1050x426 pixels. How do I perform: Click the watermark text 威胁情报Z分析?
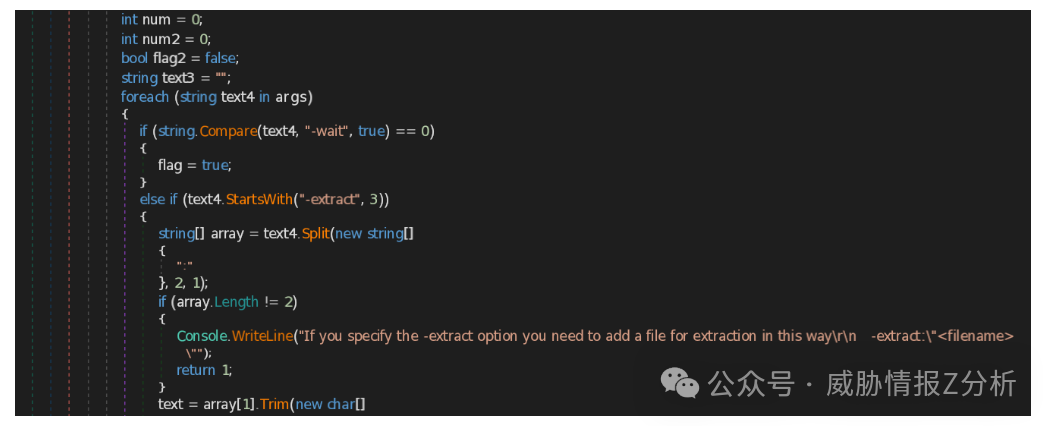point(921,383)
